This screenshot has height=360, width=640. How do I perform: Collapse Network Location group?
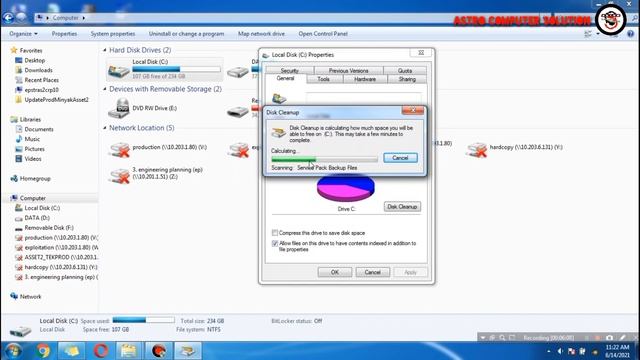point(105,128)
